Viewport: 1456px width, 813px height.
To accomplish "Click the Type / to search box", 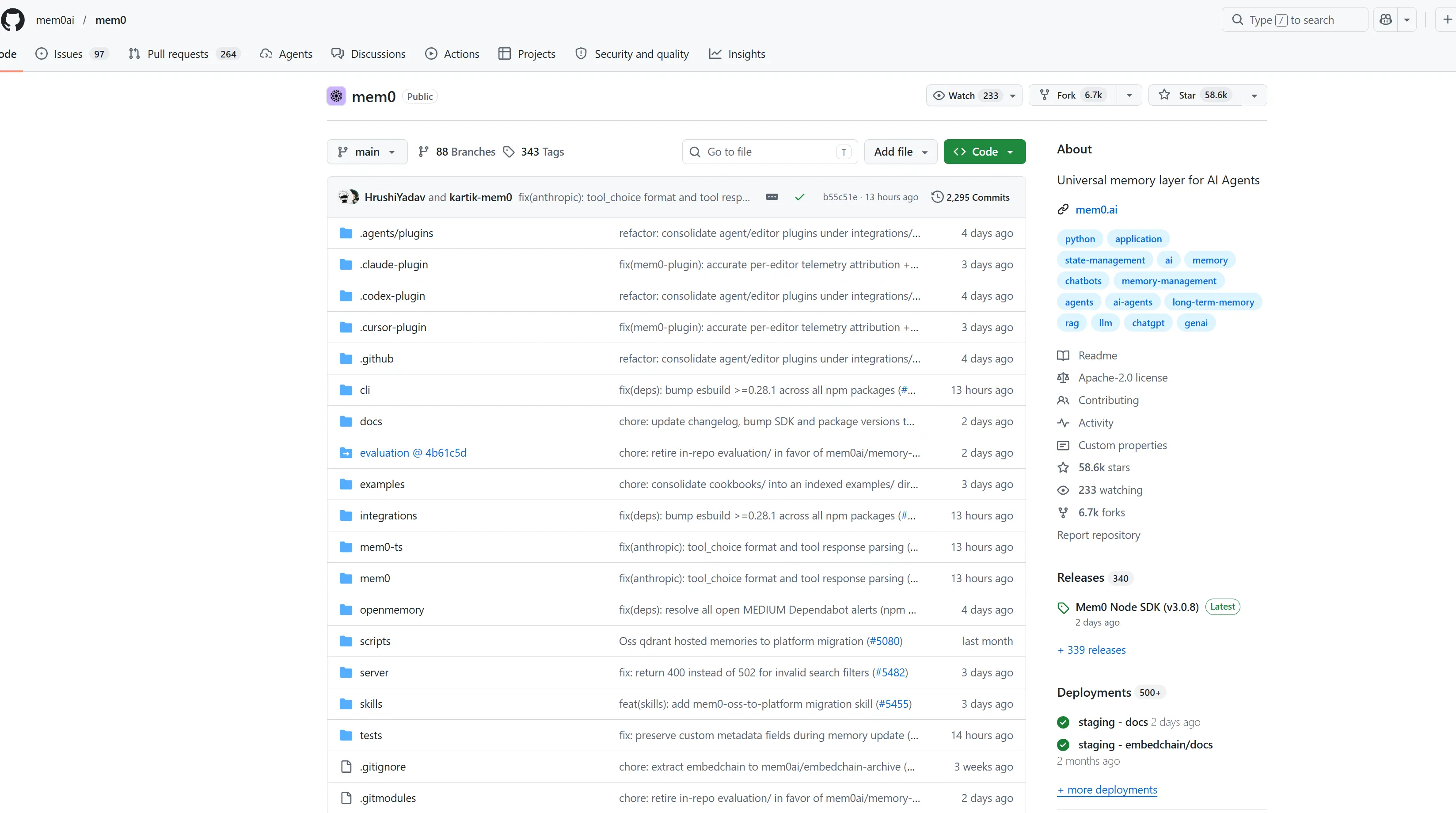I will point(1294,20).
